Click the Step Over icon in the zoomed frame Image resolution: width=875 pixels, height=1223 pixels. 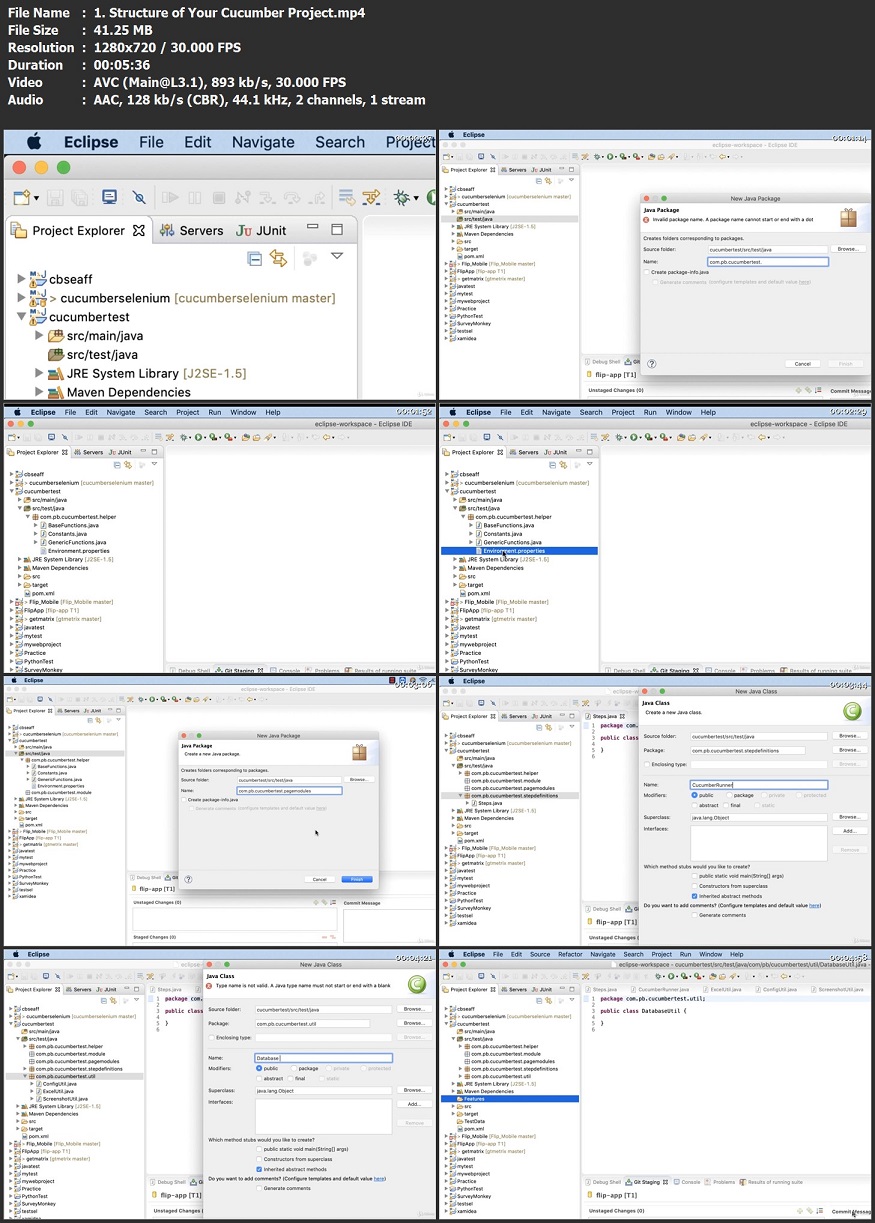[x=292, y=197]
